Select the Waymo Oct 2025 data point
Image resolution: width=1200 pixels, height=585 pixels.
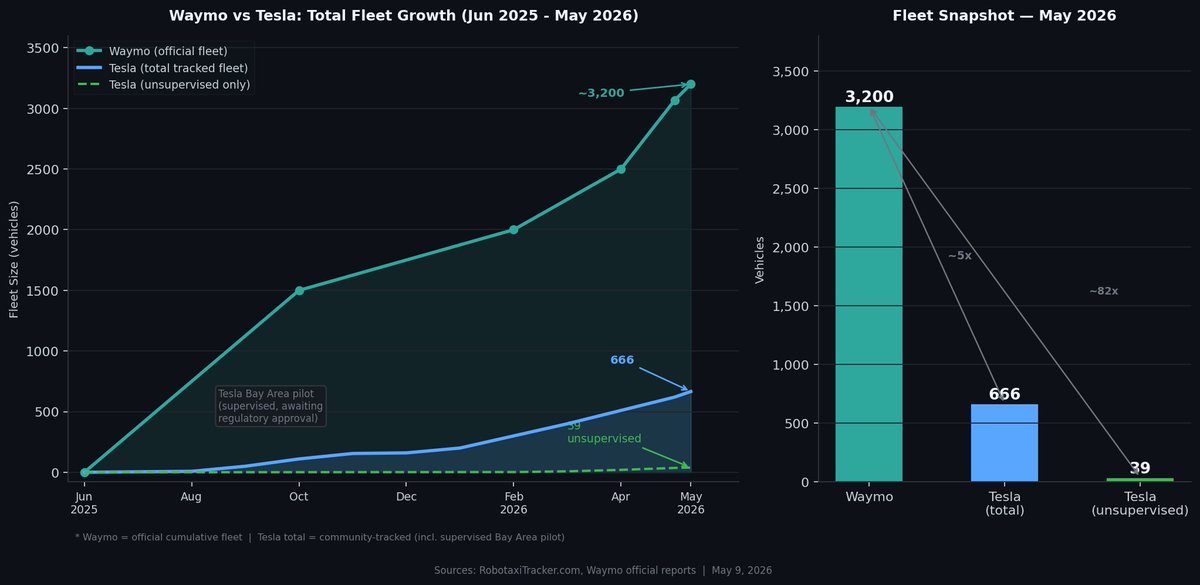tap(299, 290)
